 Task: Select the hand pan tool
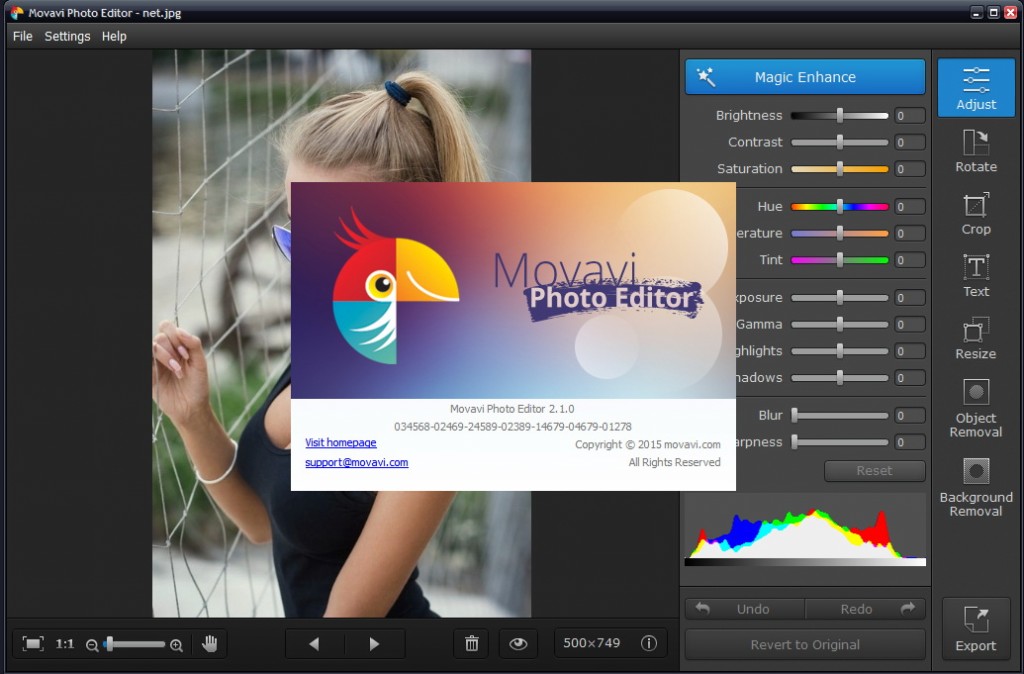click(210, 643)
